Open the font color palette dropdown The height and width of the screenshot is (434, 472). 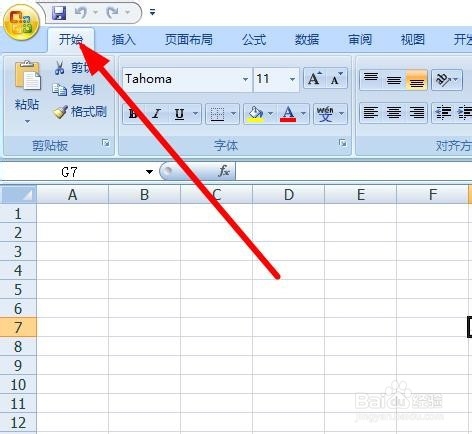[x=303, y=114]
